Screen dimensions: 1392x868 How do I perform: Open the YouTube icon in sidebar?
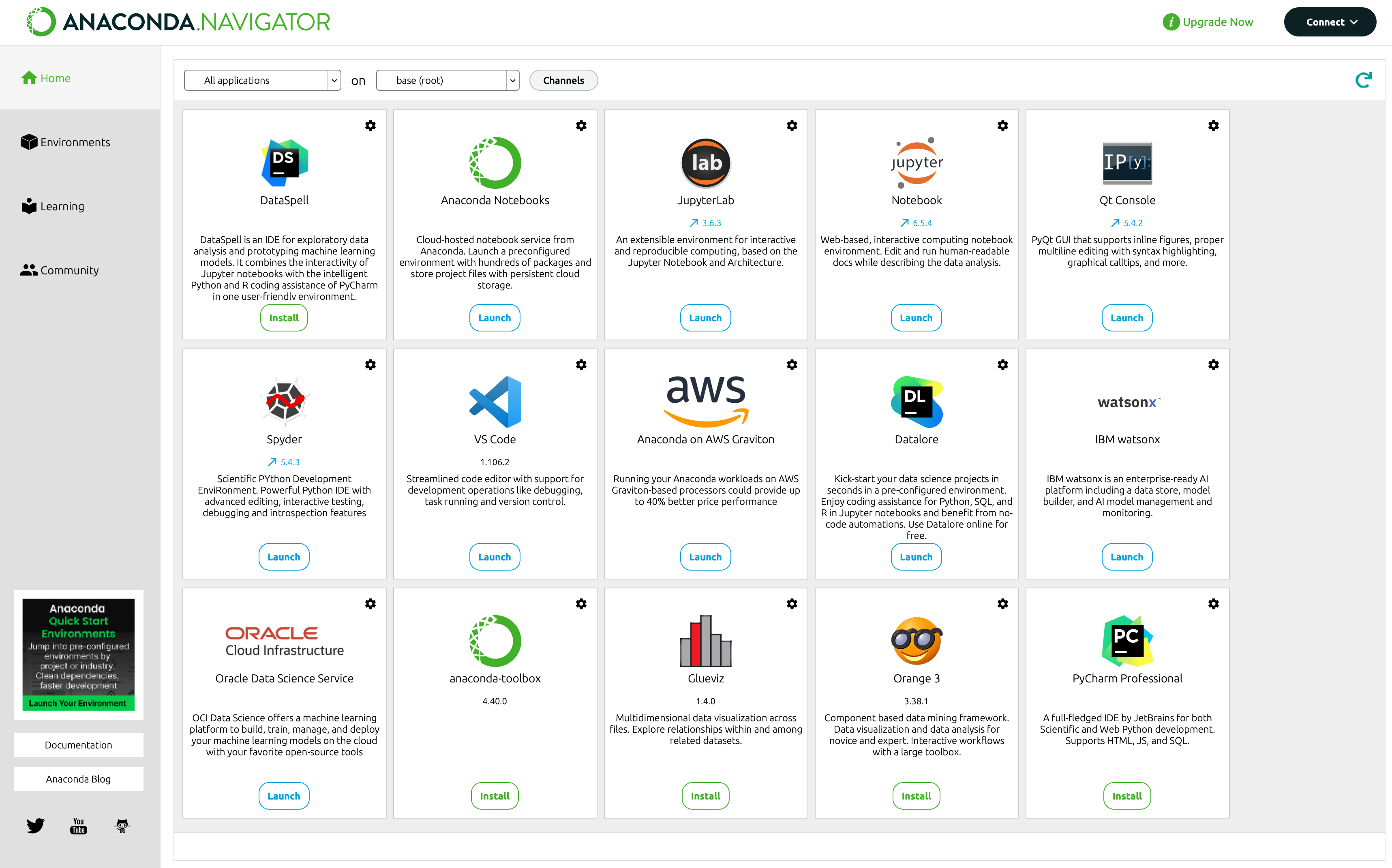point(79,825)
